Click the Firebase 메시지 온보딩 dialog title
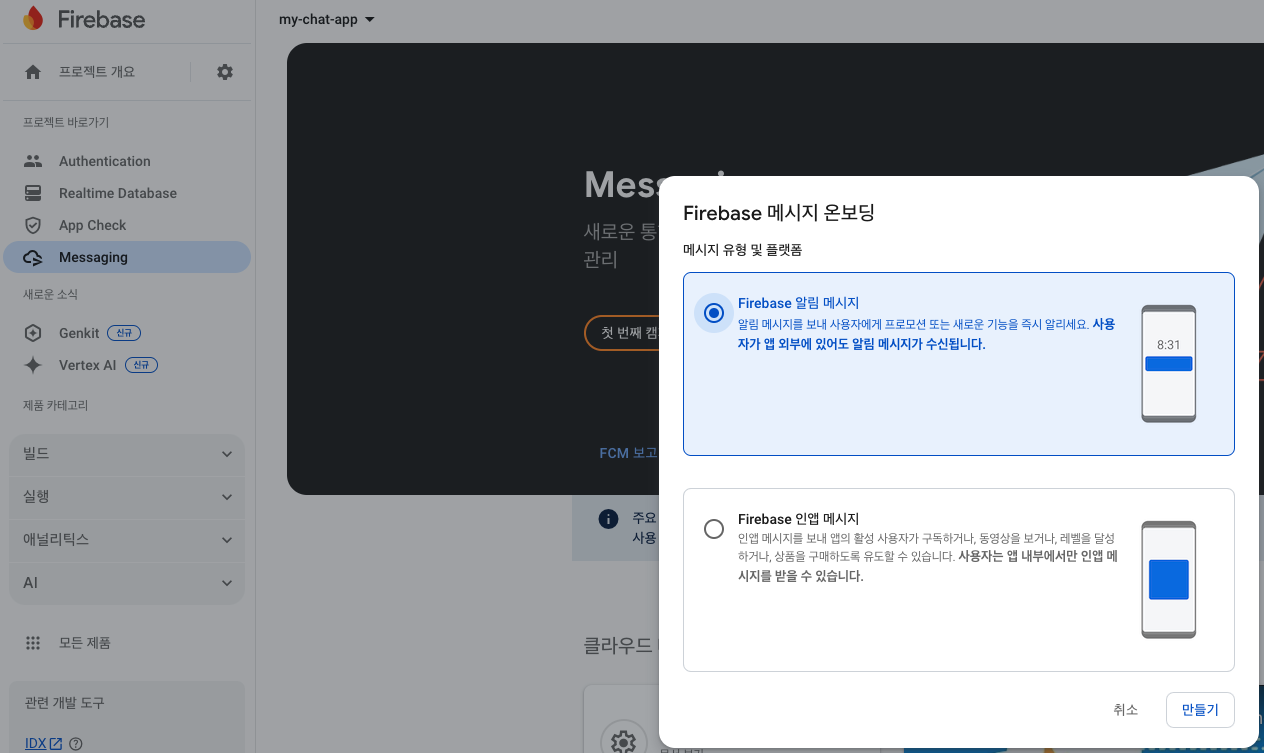The width and height of the screenshot is (1264, 753). (779, 213)
